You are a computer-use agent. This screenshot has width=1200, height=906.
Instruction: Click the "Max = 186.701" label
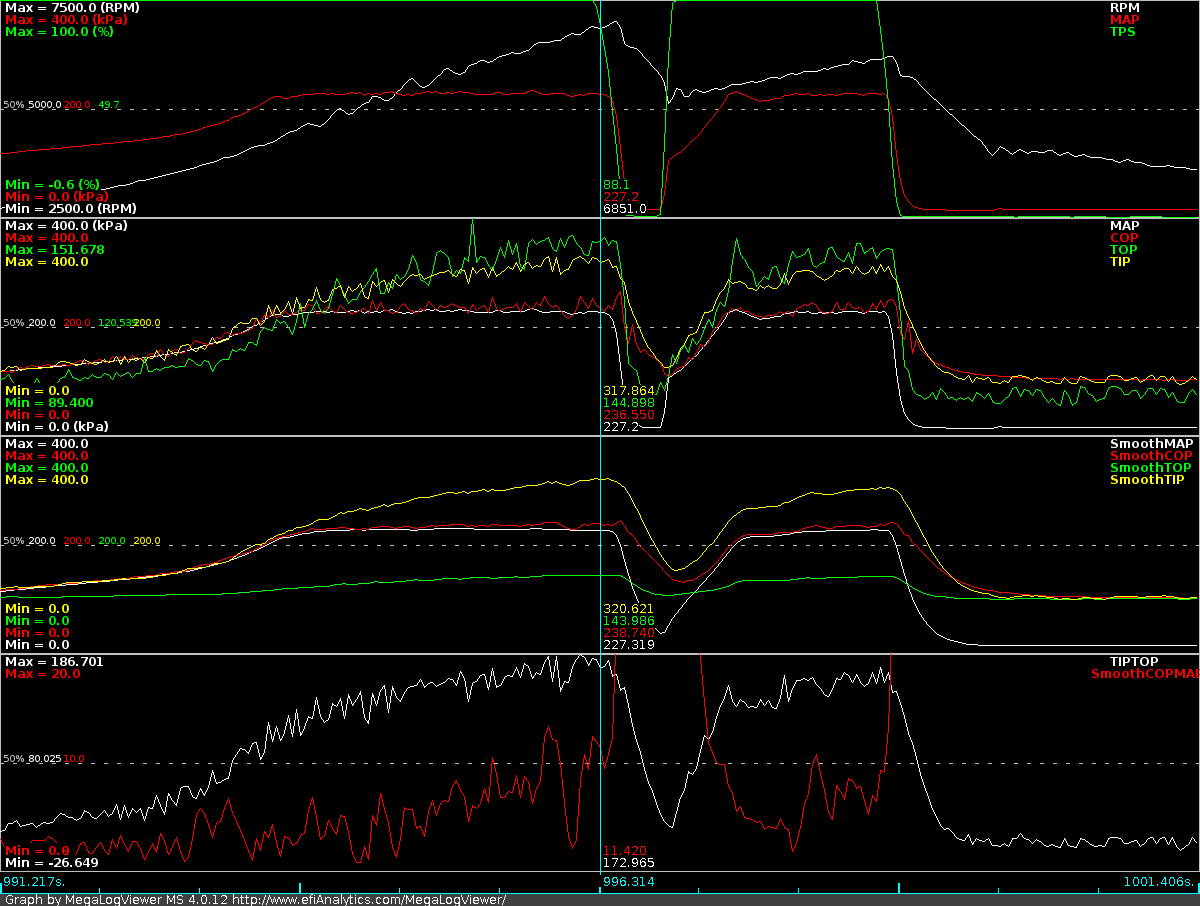pyautogui.click(x=54, y=661)
